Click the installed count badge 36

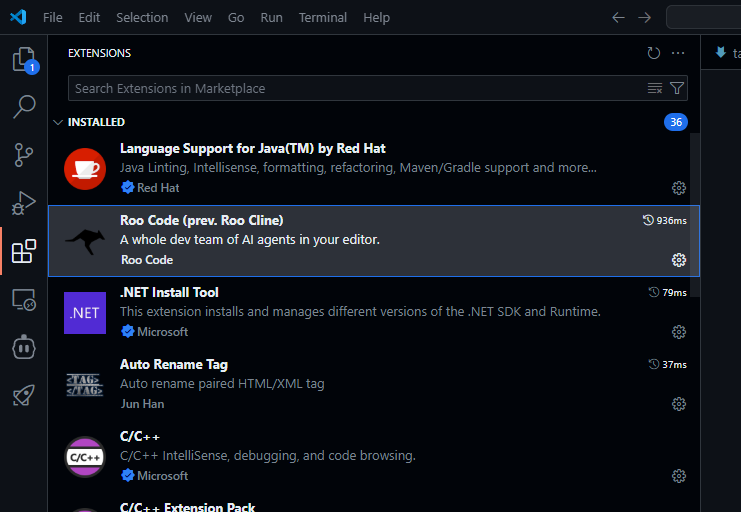[x=676, y=122]
